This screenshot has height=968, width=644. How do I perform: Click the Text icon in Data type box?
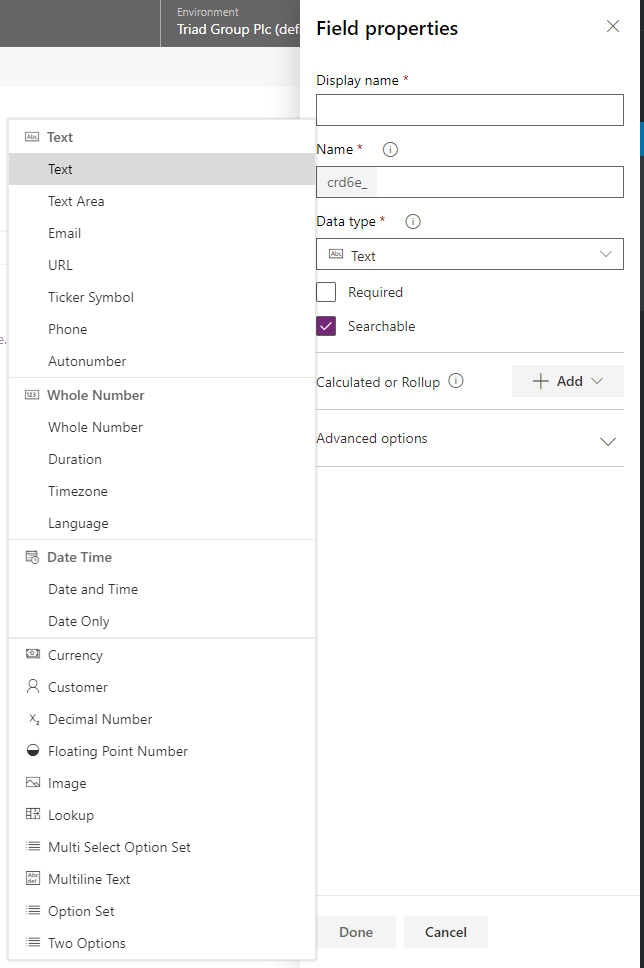336,254
